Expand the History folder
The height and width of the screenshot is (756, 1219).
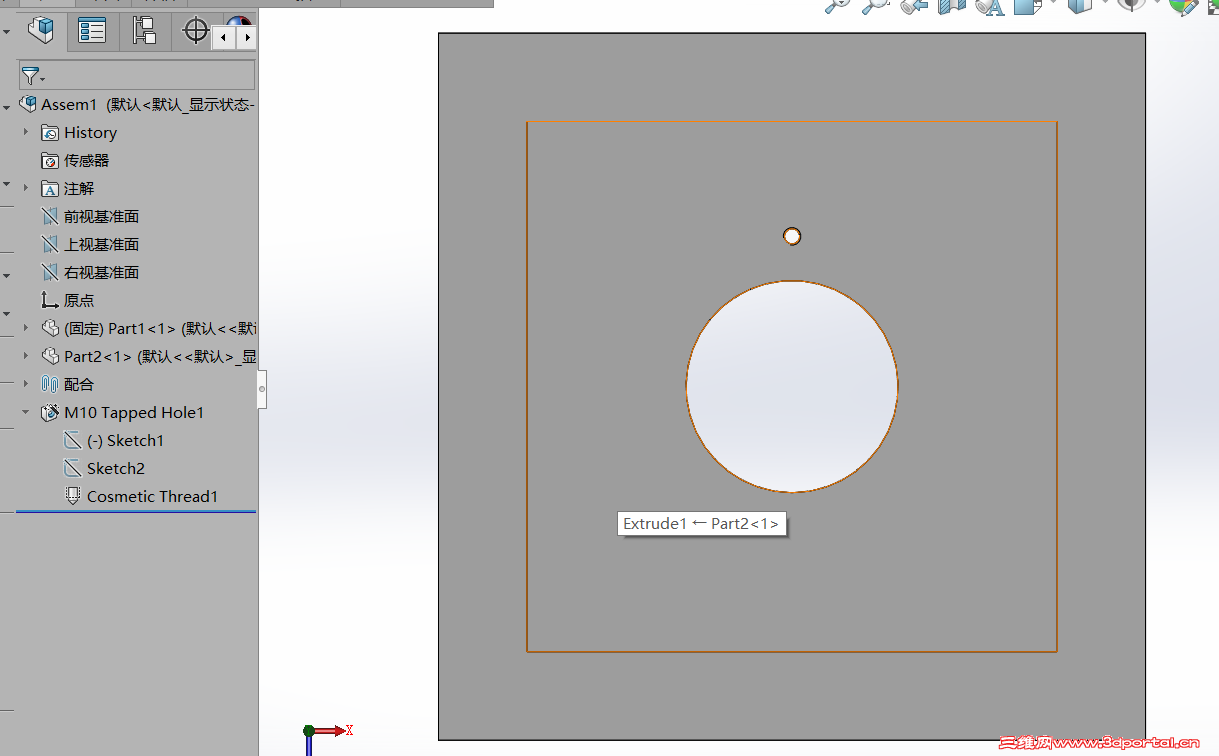coord(26,132)
